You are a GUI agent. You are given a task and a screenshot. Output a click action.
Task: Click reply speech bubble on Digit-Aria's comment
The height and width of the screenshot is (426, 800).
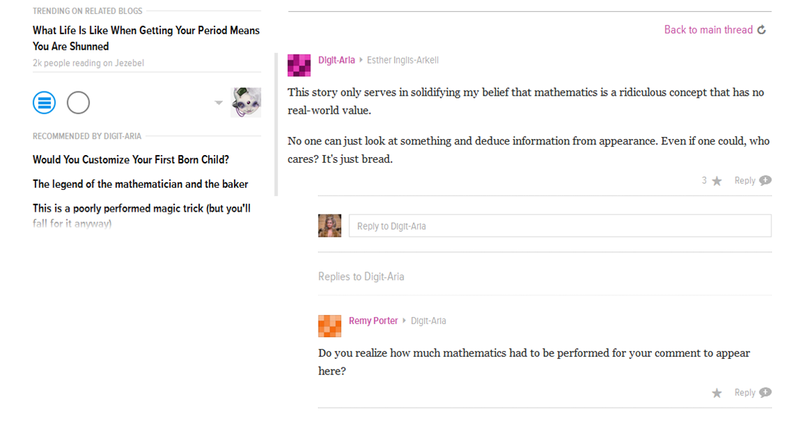pos(765,181)
